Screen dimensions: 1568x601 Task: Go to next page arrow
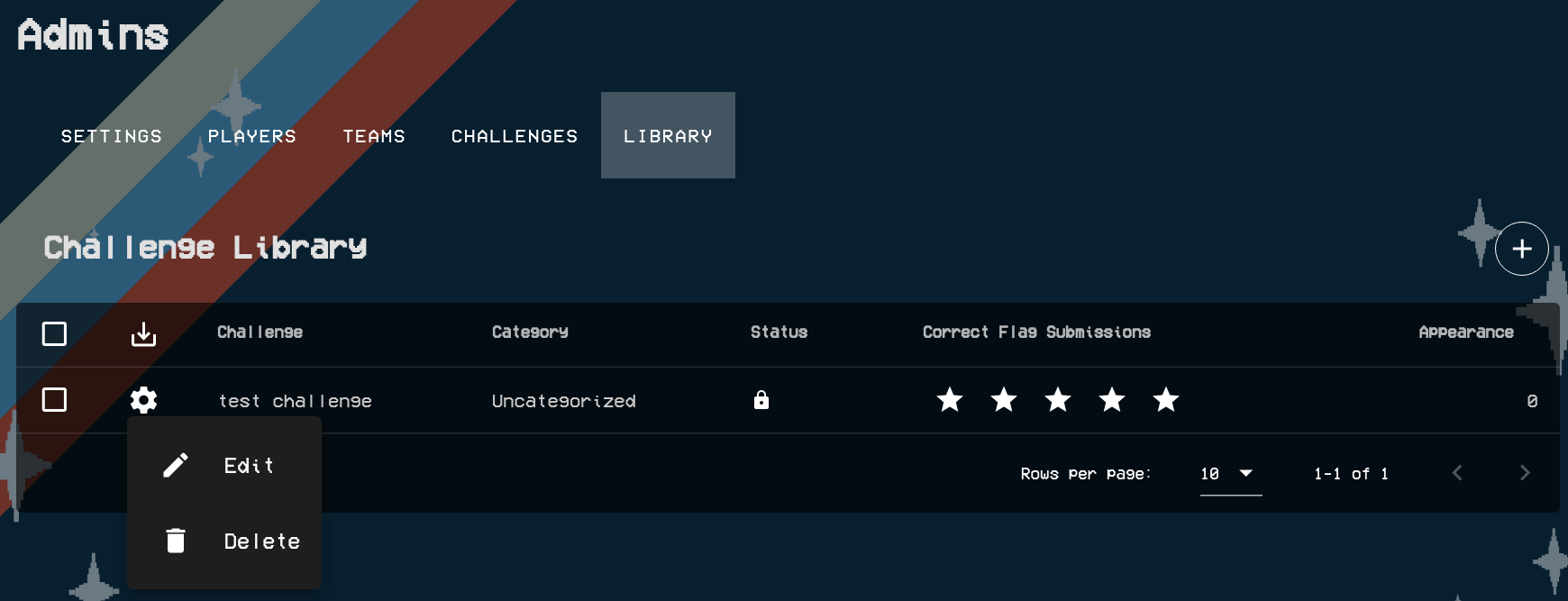click(x=1525, y=473)
